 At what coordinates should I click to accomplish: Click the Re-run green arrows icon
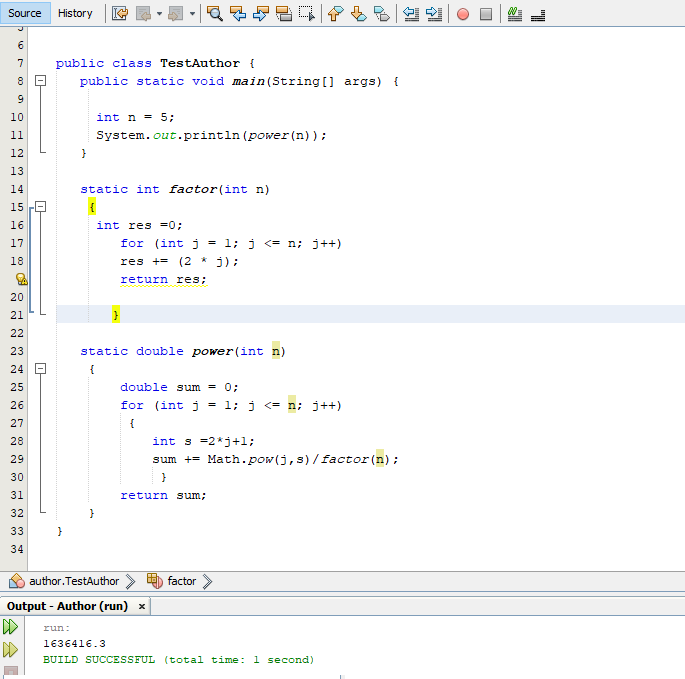click(x=10, y=627)
